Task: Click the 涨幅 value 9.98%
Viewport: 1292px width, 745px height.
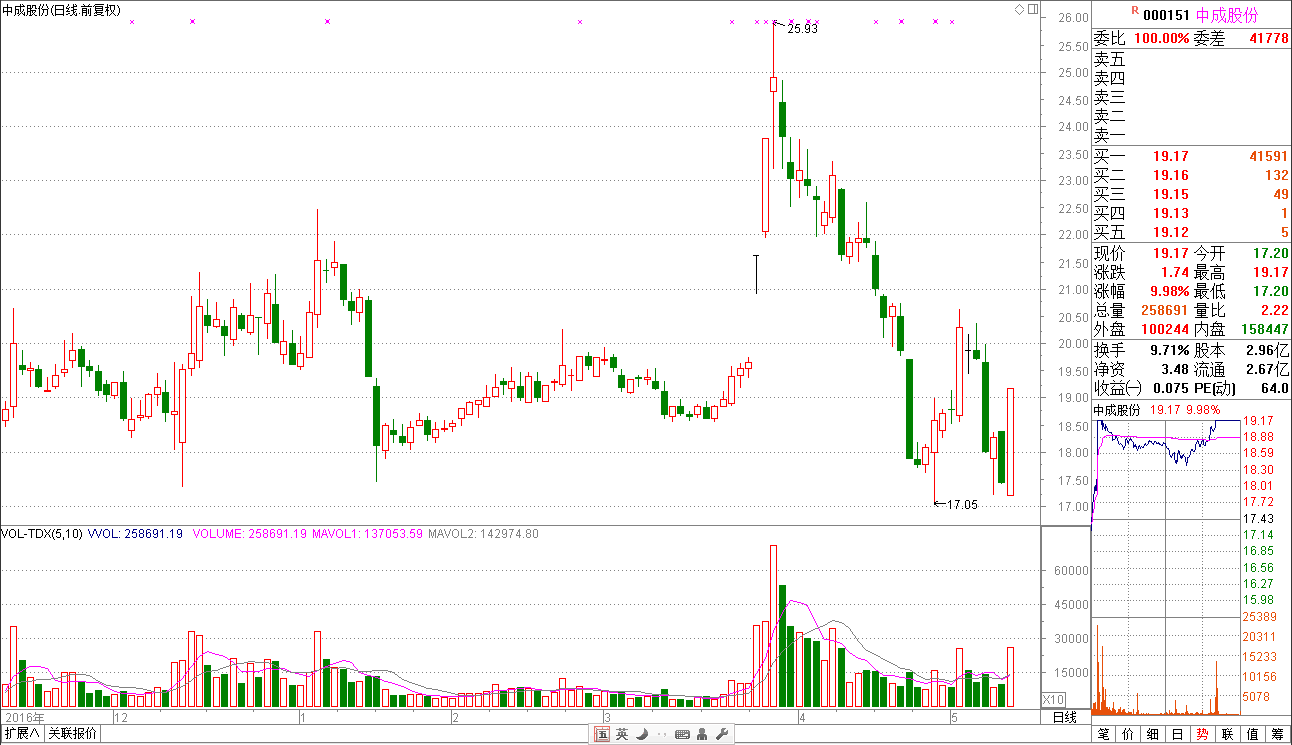Action: point(1168,292)
